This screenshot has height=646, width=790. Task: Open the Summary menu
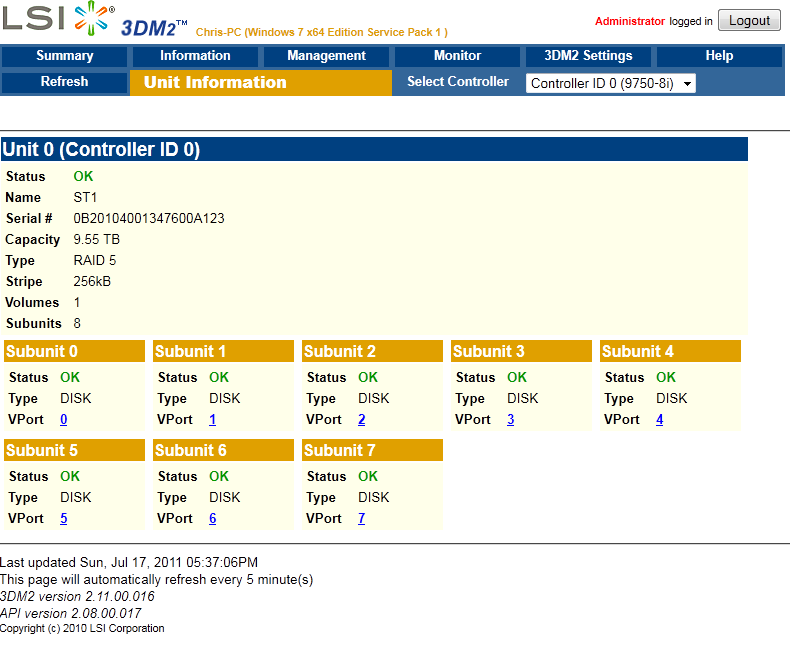(x=64, y=55)
